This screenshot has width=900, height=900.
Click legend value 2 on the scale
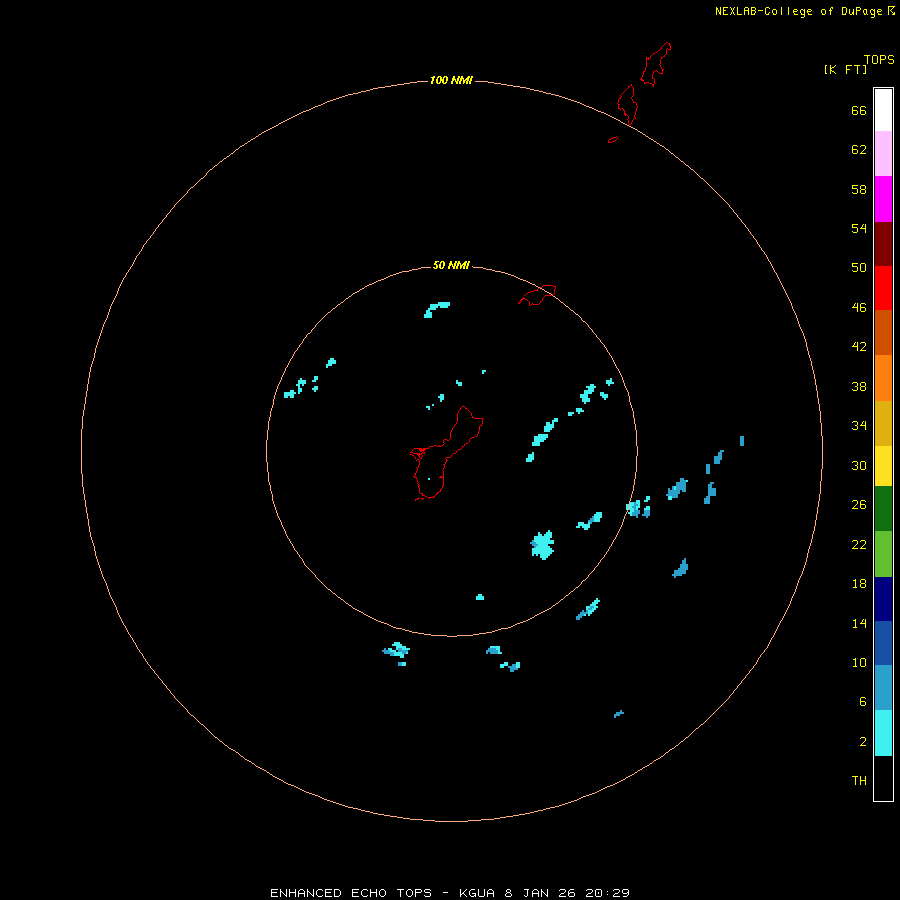tap(862, 741)
